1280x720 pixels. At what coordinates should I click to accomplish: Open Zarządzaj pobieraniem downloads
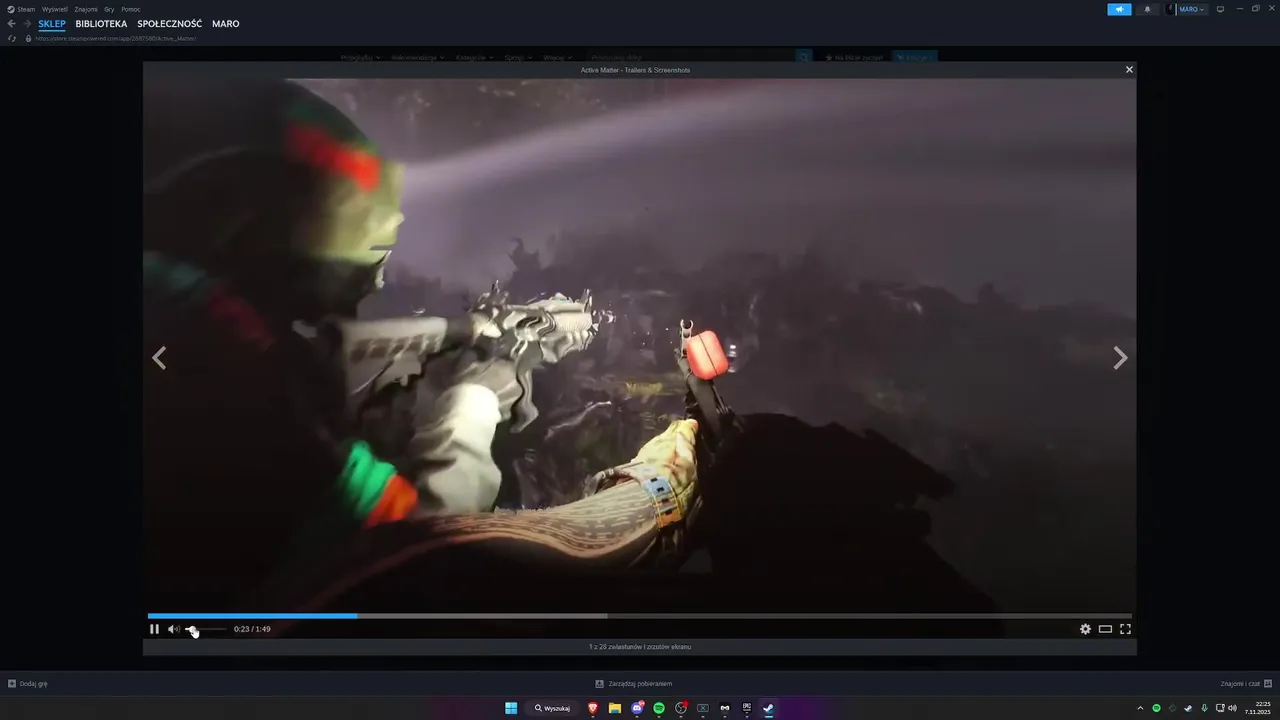(x=634, y=684)
